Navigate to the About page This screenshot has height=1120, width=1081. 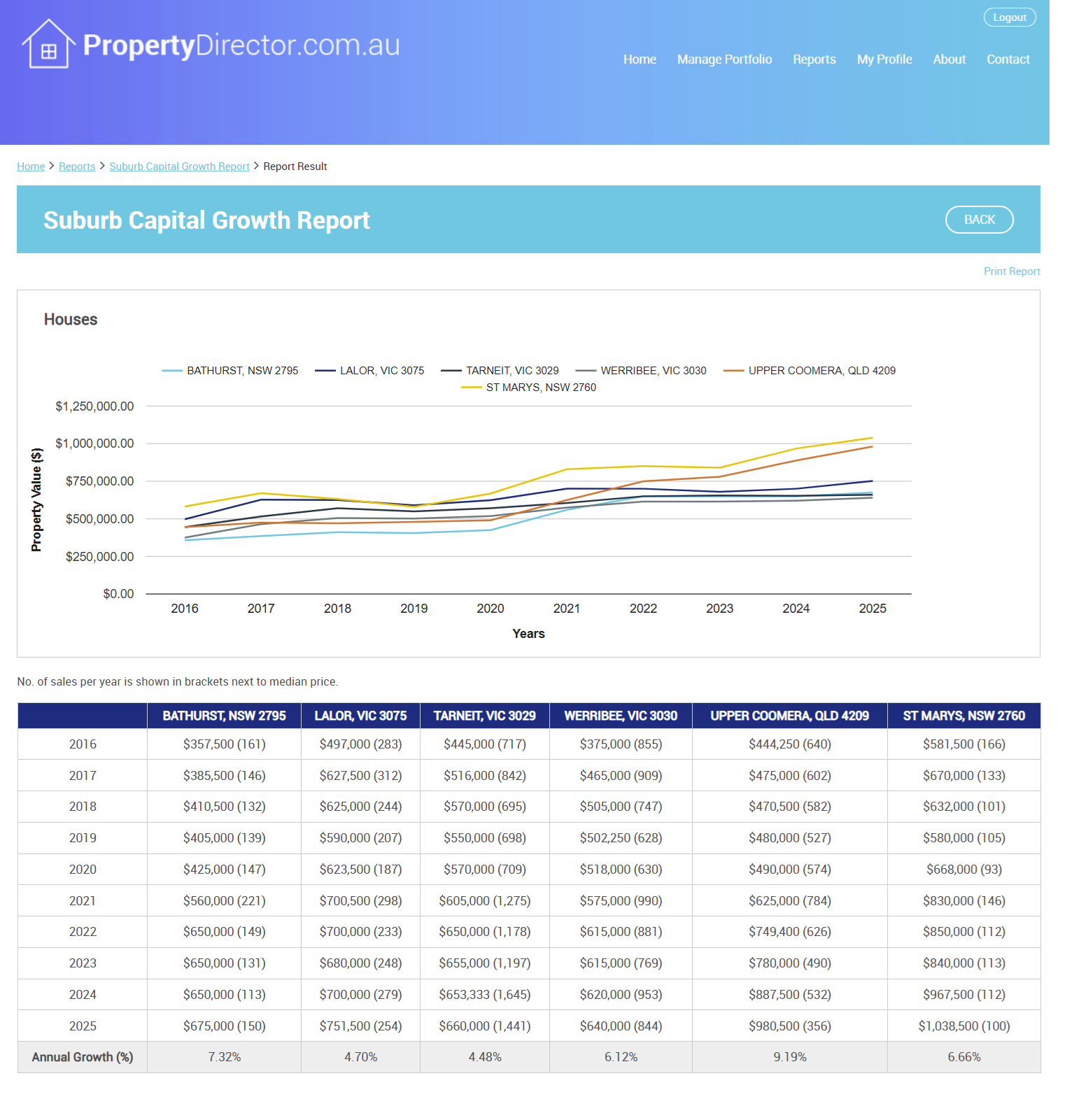pyautogui.click(x=949, y=59)
